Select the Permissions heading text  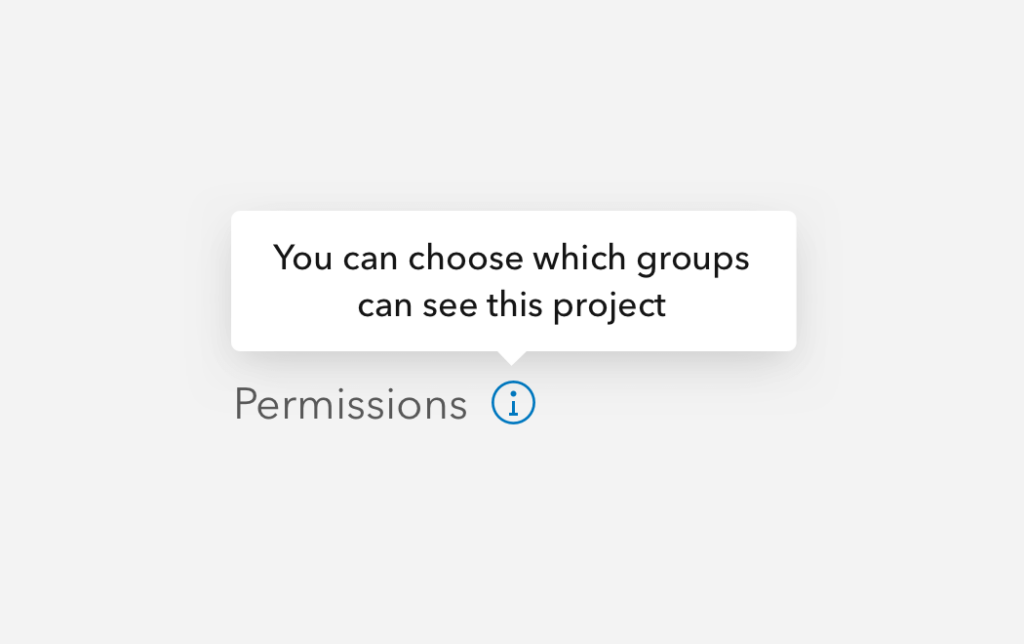(x=349, y=403)
